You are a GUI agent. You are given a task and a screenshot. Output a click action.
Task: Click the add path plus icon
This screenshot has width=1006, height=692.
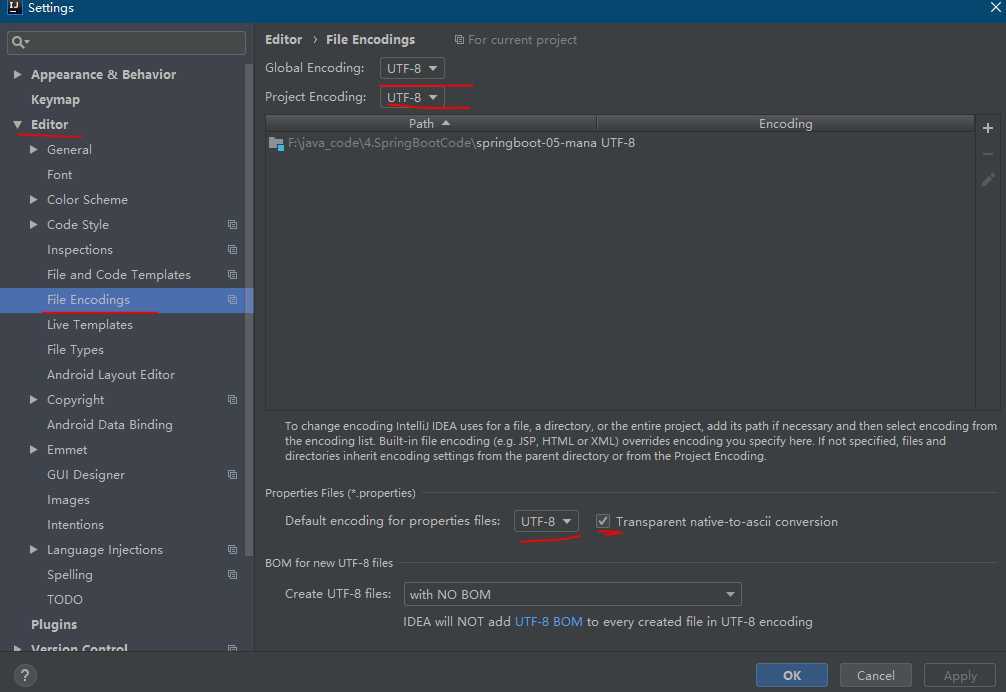click(x=987, y=128)
